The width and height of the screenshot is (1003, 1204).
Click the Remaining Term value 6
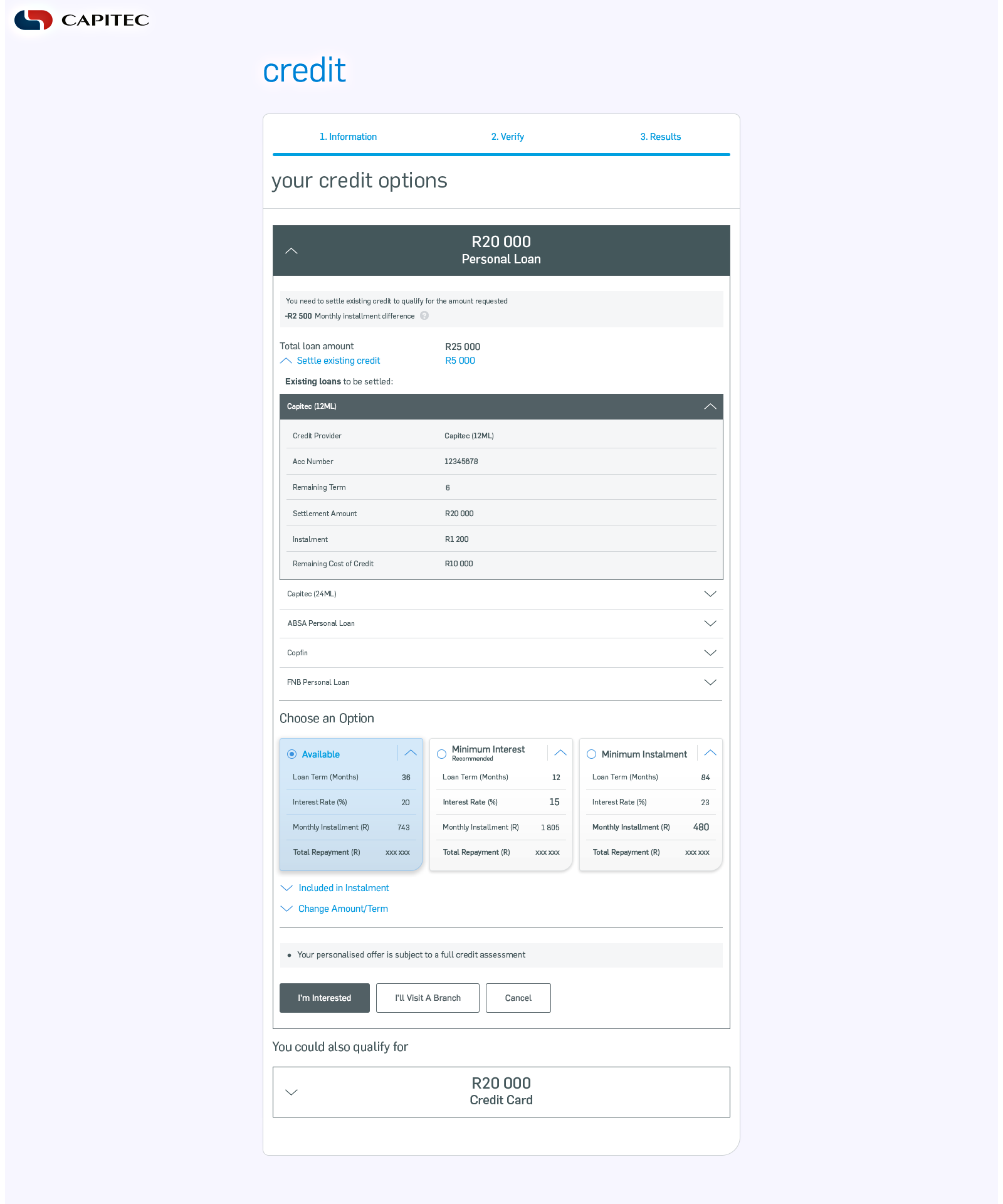(448, 488)
